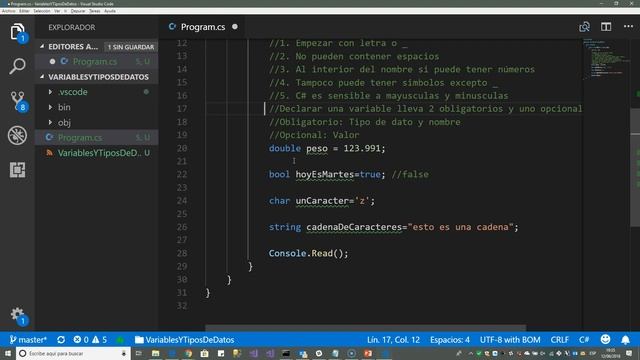
Task: Open File Explorer from taskbar
Action: (x=156, y=353)
